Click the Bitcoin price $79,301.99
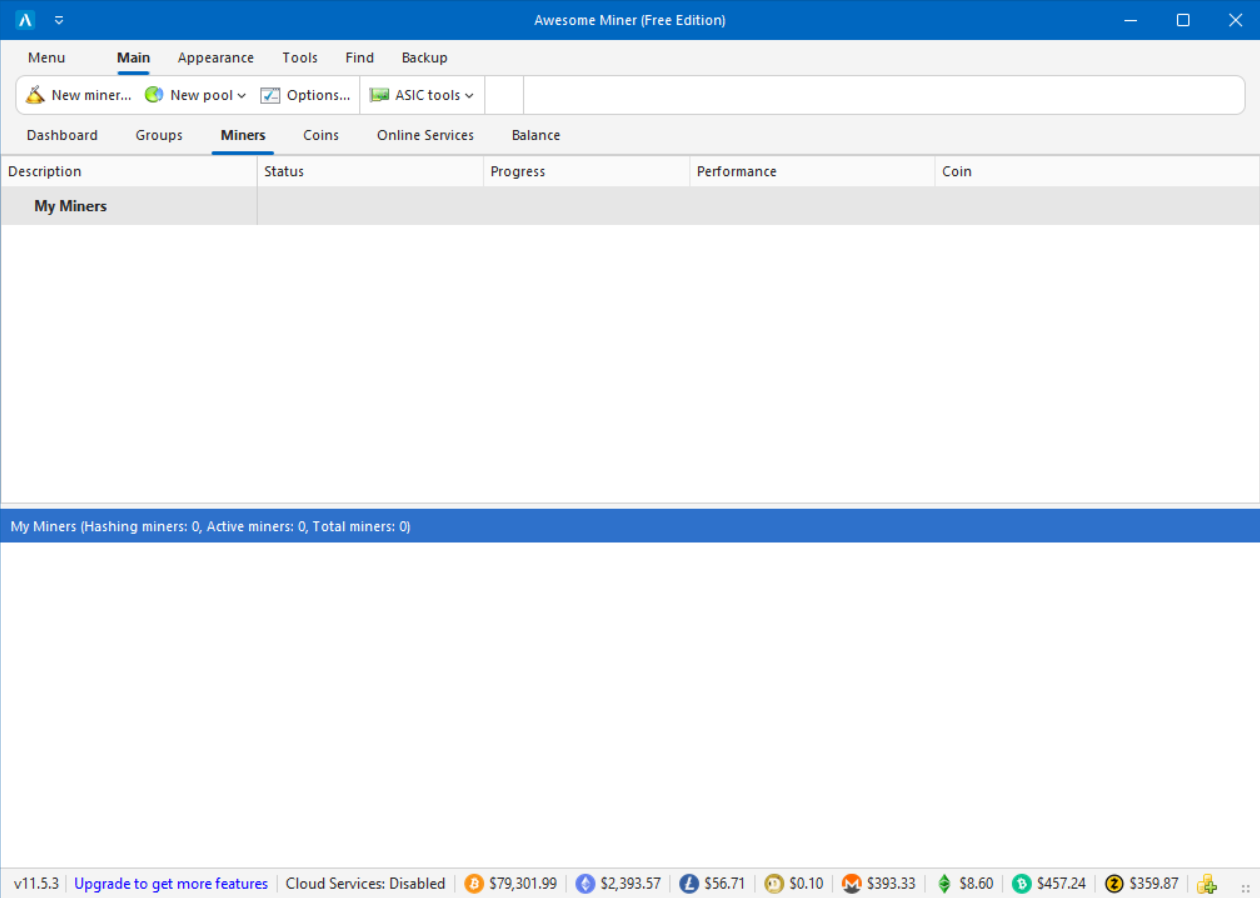Viewport: 1260px width, 898px height. pyautogui.click(x=523, y=884)
